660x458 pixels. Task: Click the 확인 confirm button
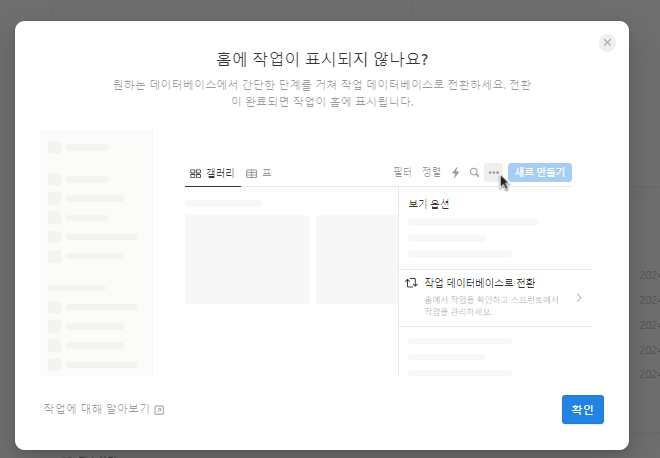(x=583, y=409)
